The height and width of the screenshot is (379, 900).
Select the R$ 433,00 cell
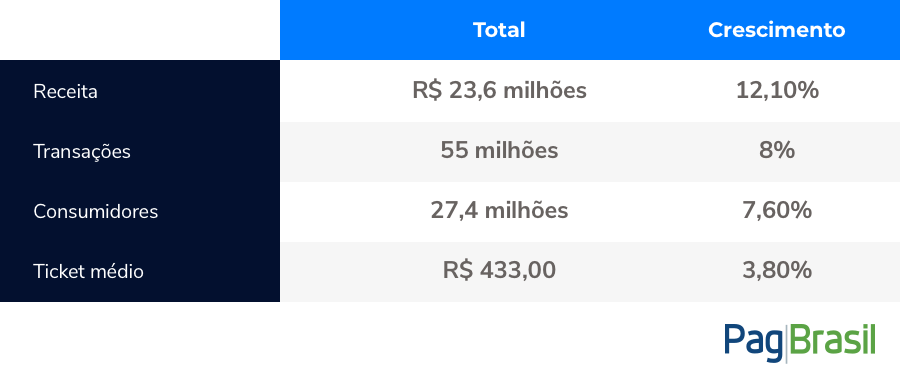(x=499, y=270)
